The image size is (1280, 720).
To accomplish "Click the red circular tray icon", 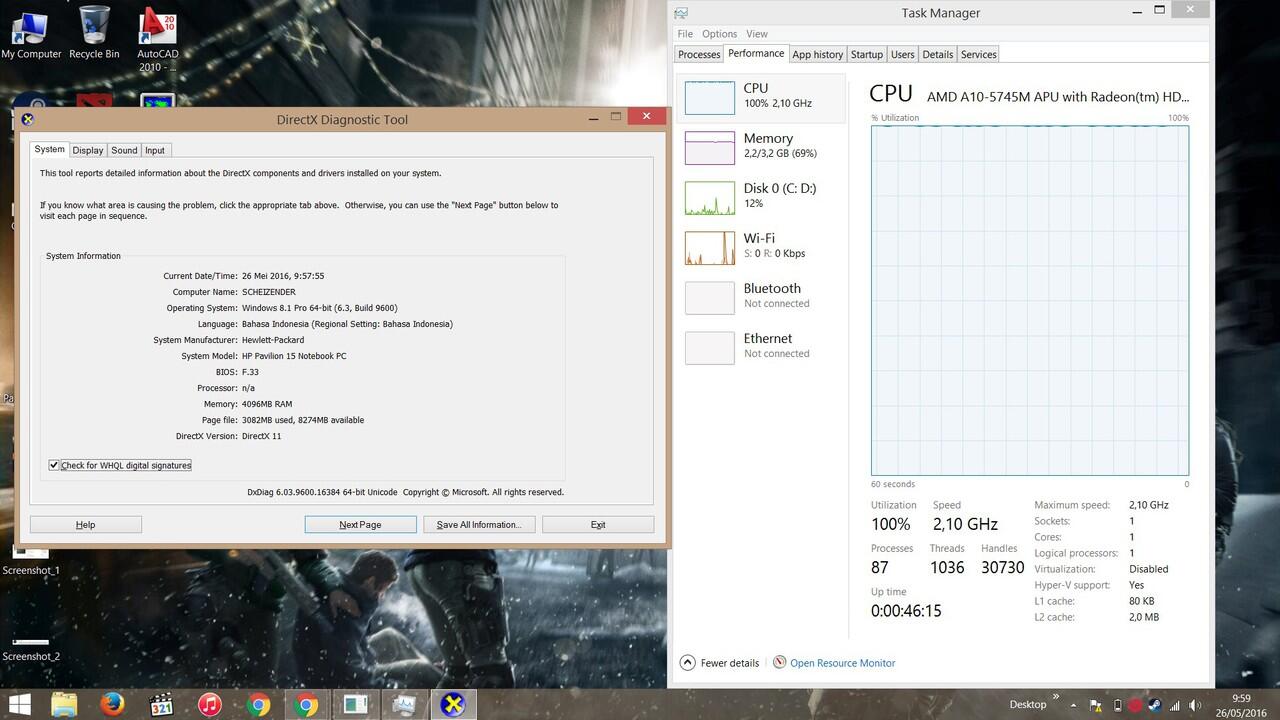I will (1135, 705).
